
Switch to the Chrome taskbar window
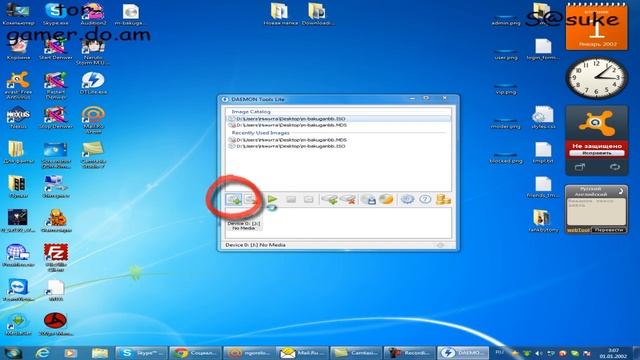(x=195, y=353)
